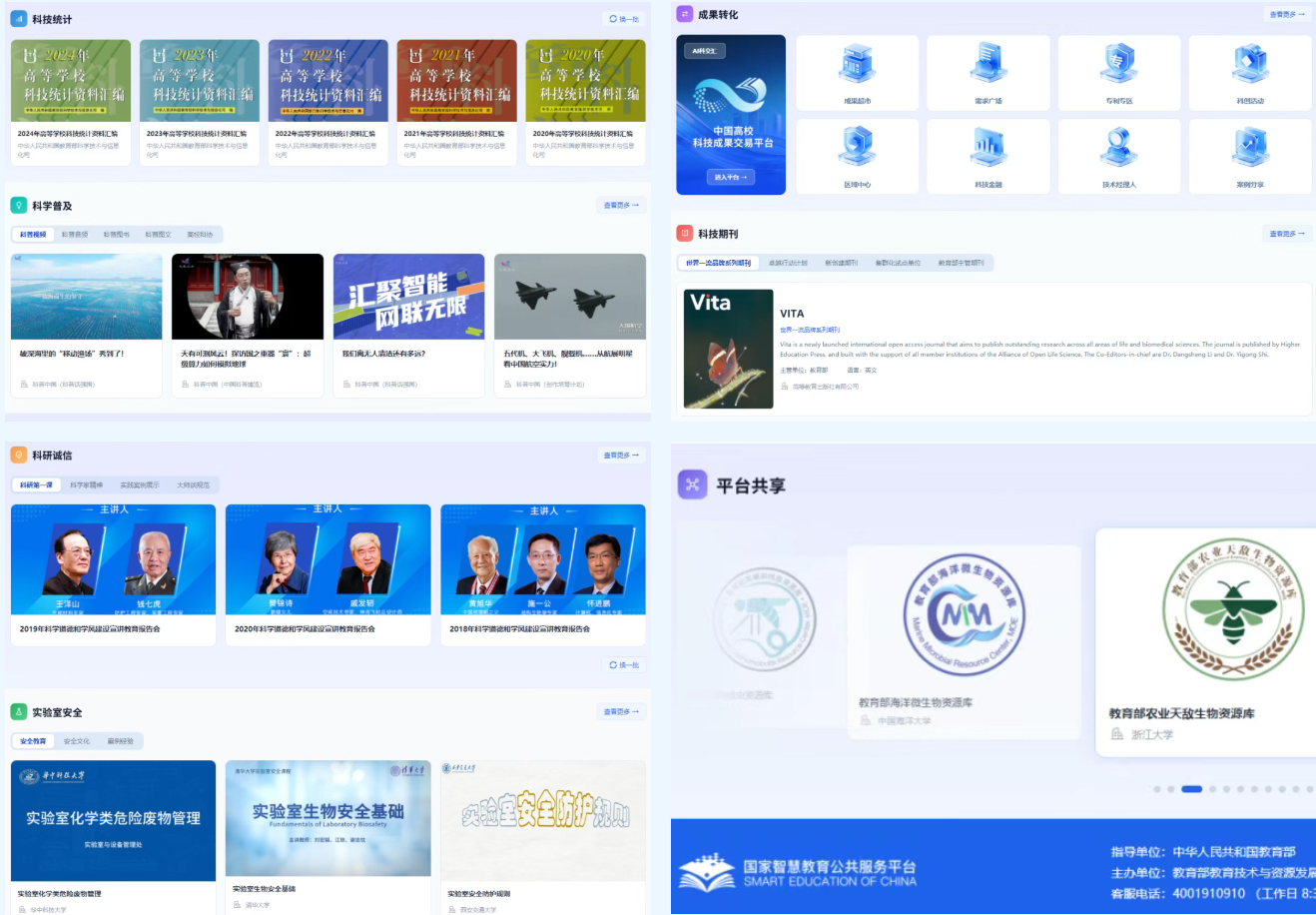
Task: Open the 汇聚智能 网联无限 video thumbnail
Action: tap(408, 297)
